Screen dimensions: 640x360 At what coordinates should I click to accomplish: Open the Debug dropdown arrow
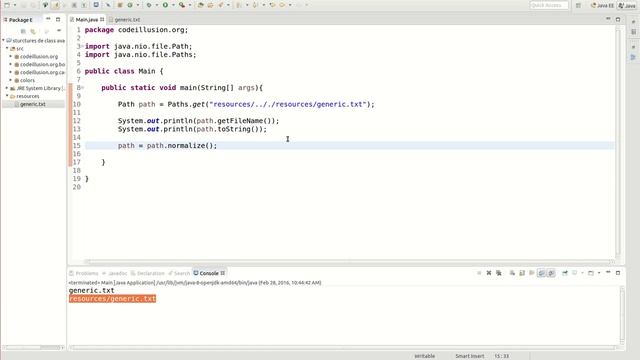click(x=157, y=5)
